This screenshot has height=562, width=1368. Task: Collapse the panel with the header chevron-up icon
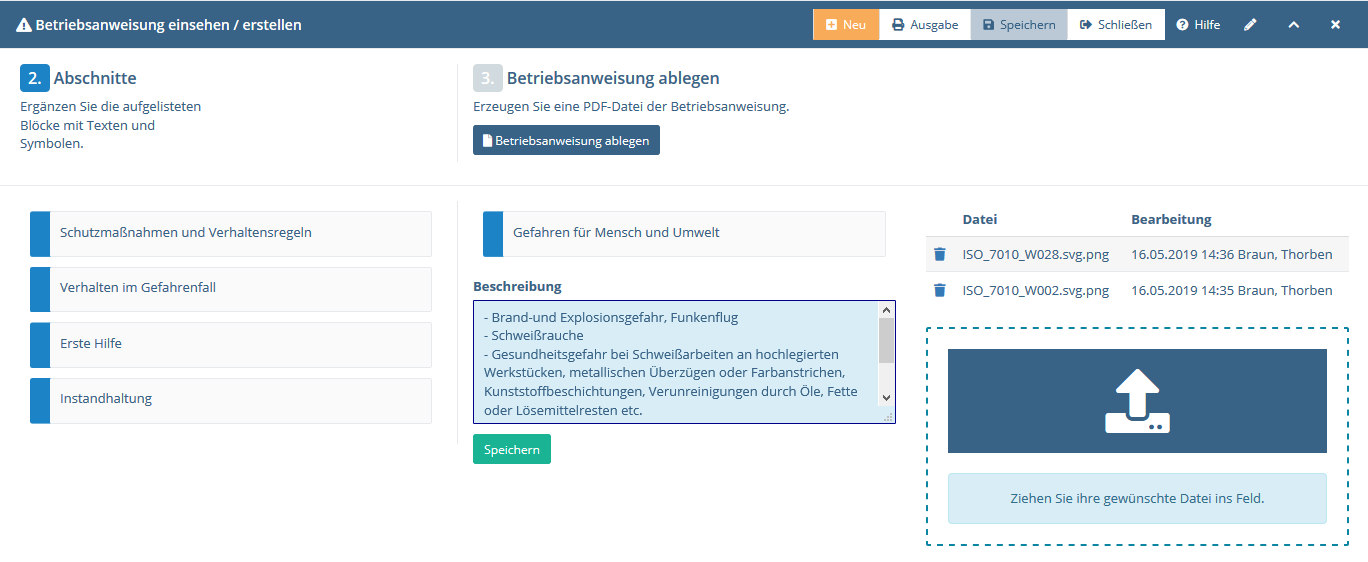[1293, 25]
